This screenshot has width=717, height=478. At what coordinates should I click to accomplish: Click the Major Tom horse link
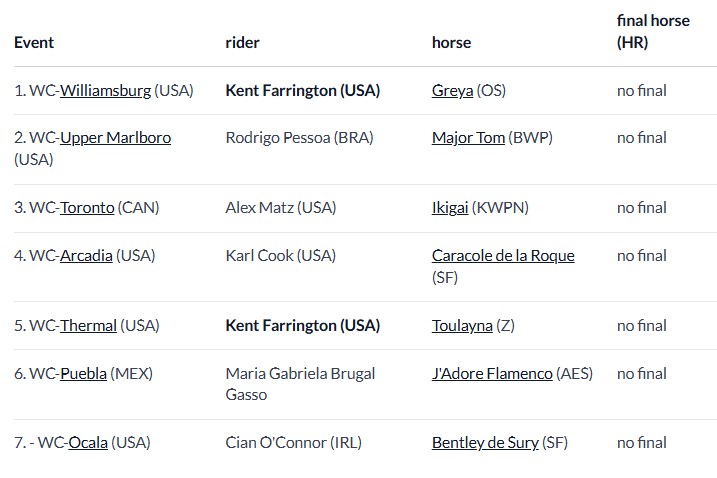468,138
